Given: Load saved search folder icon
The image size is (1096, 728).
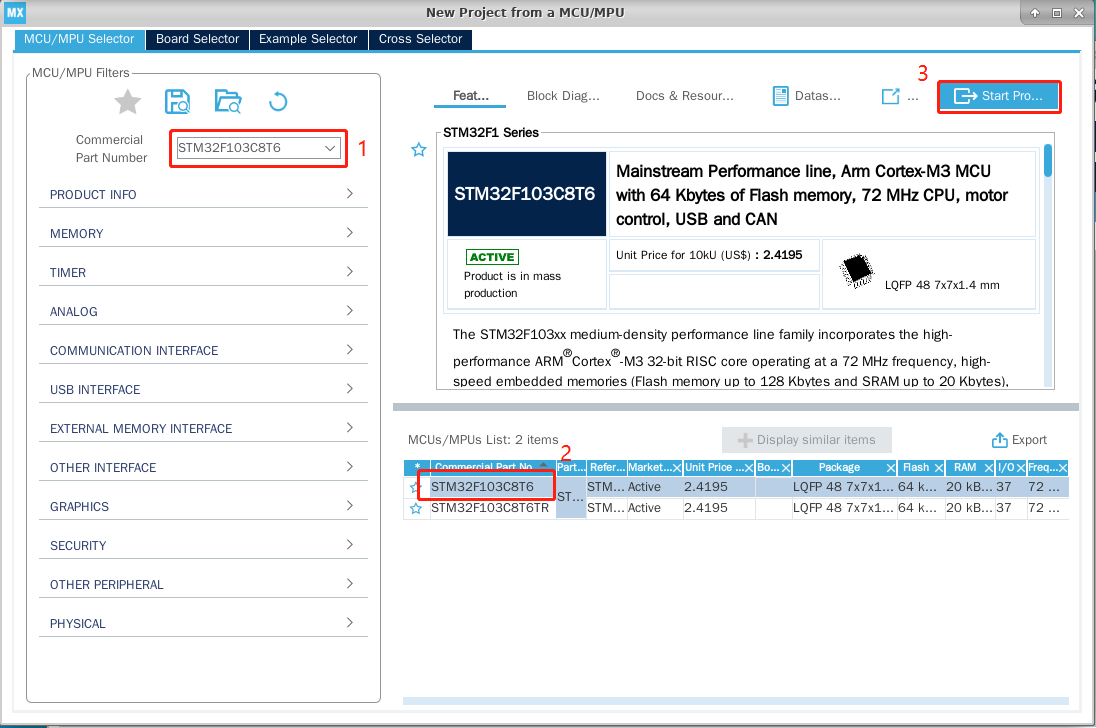Looking at the screenshot, I should click(x=228, y=102).
